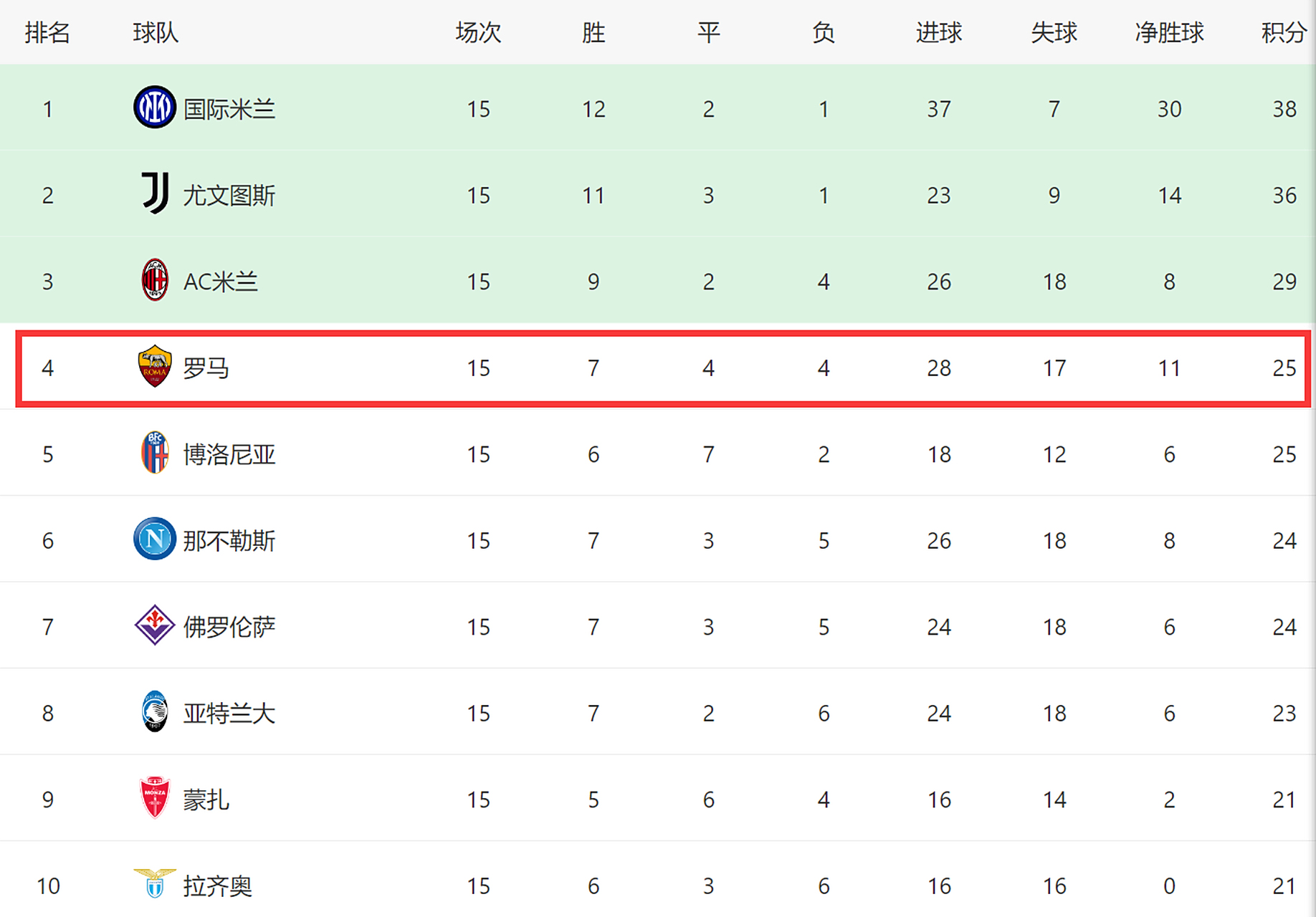Sort by the 积分 column header

pyautogui.click(x=1284, y=32)
